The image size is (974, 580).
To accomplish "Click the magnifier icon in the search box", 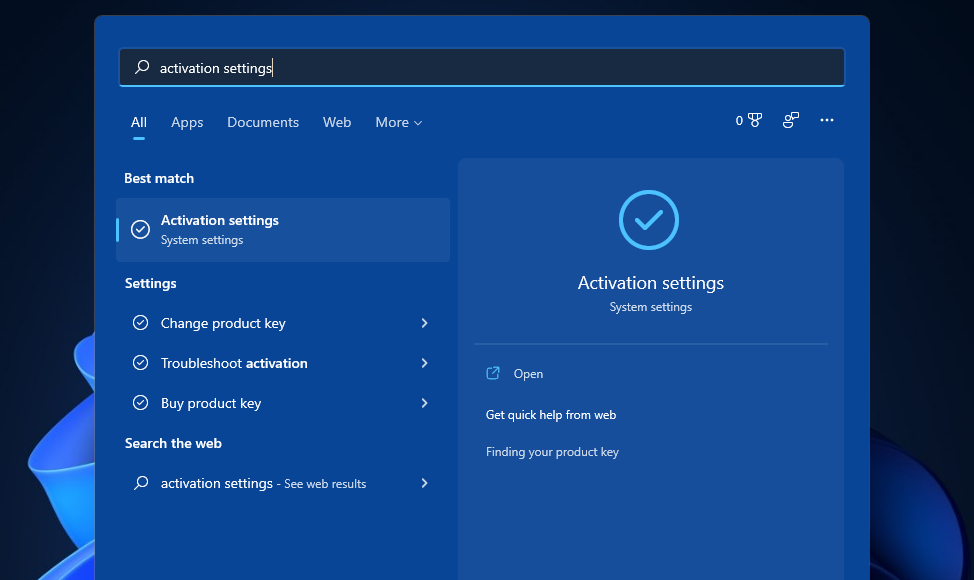I will [140, 67].
